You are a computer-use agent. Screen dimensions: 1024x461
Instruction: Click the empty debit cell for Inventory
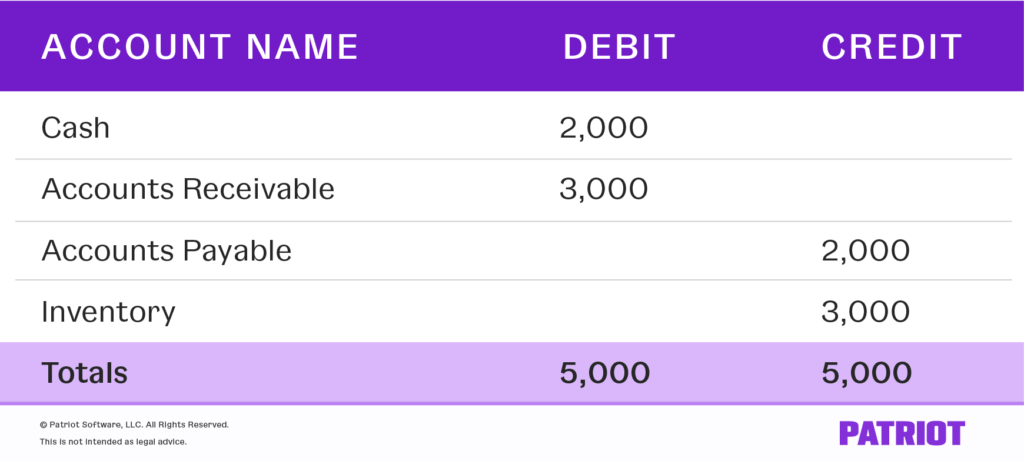[605, 311]
